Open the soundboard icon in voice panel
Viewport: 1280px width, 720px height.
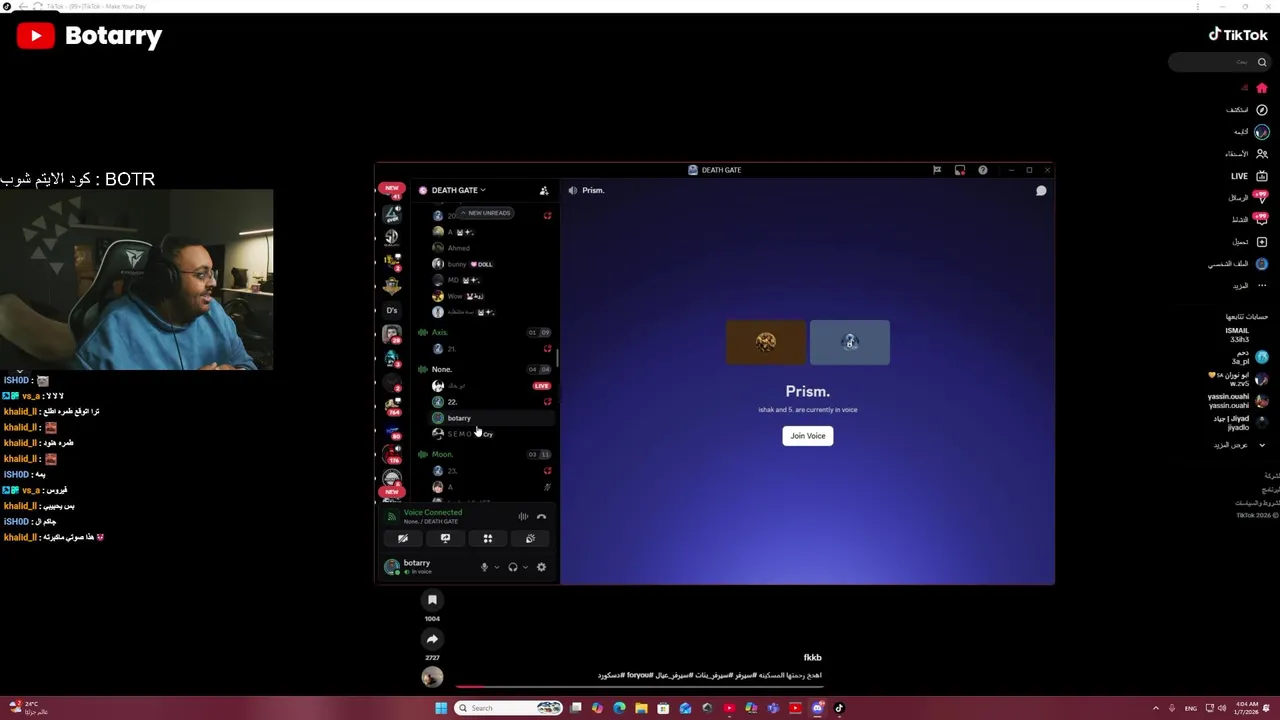530,538
